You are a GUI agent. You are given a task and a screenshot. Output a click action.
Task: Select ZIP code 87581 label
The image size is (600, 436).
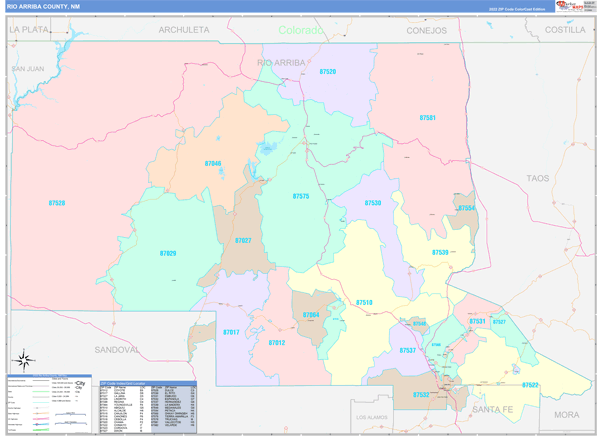427,117
